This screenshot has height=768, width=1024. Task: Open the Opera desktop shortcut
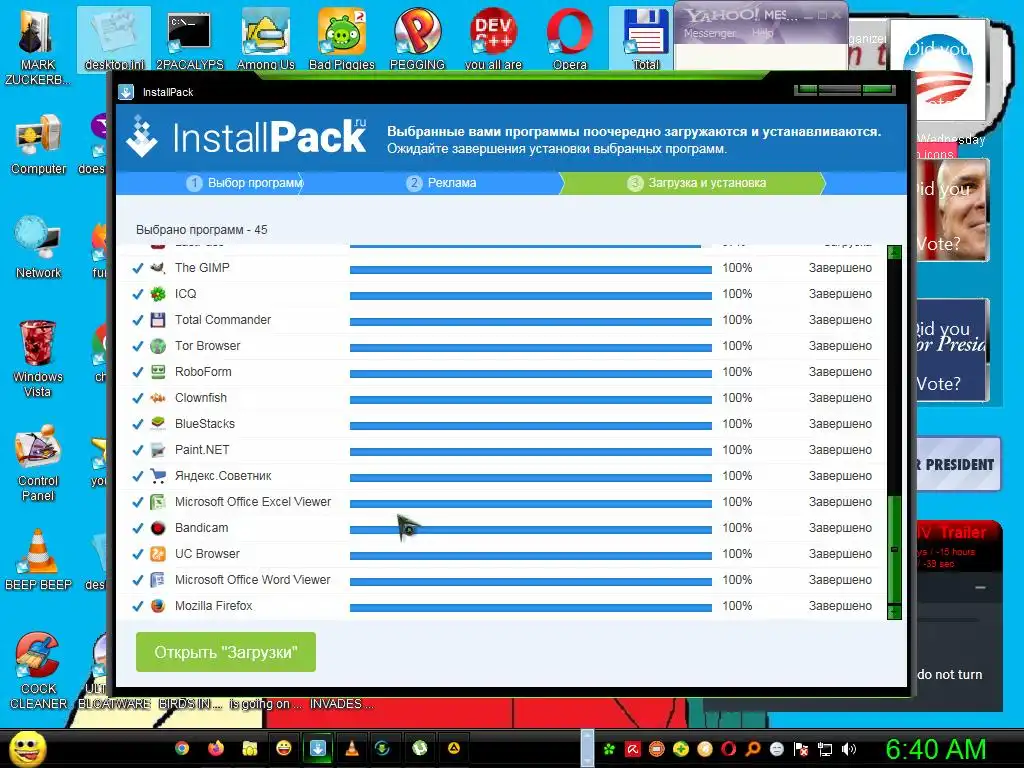tap(569, 39)
